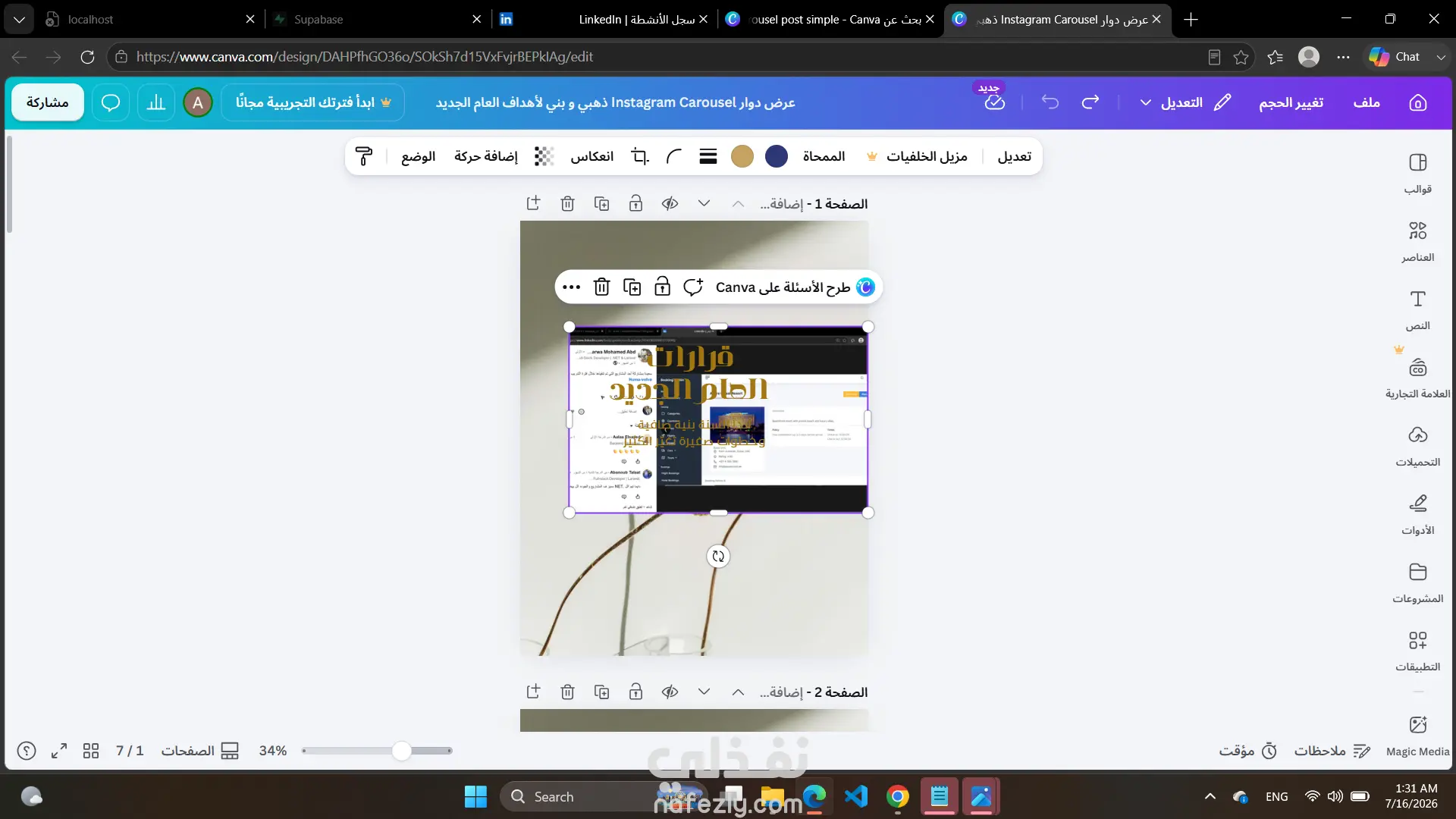Image resolution: width=1456 pixels, height=819 pixels.
Task: Move page 1 down with chevron
Action: (x=704, y=203)
